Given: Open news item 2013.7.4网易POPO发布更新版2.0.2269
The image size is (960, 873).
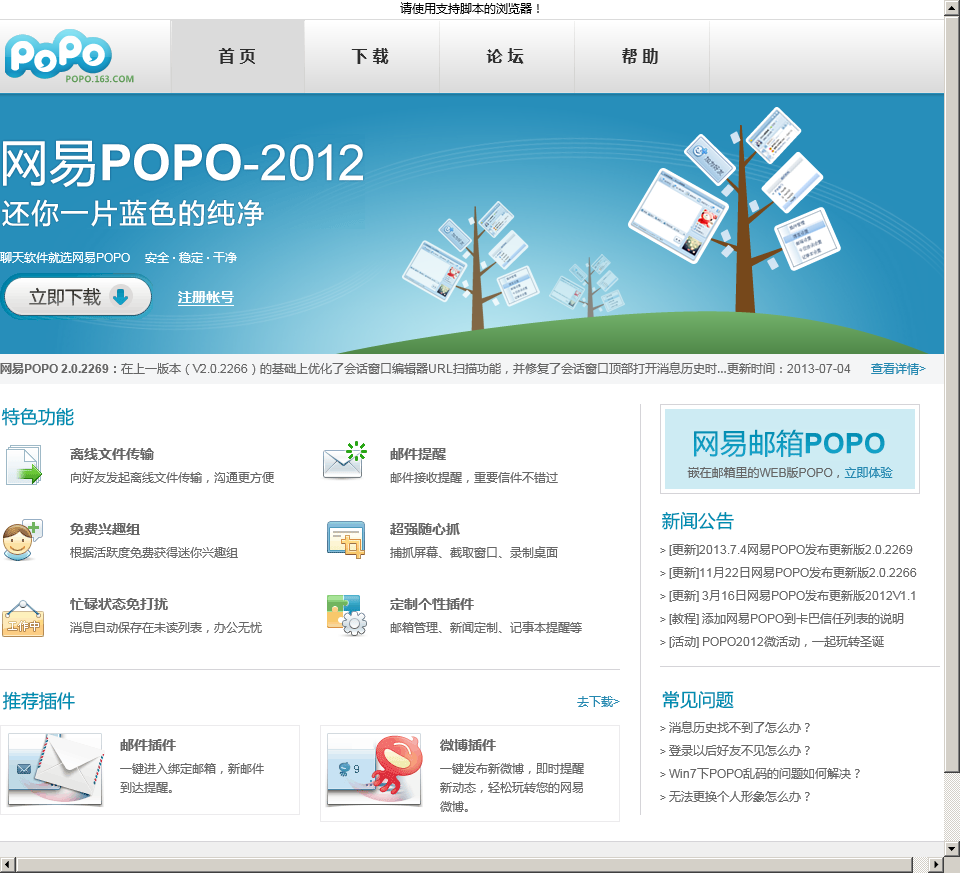Looking at the screenshot, I should tap(790, 550).
